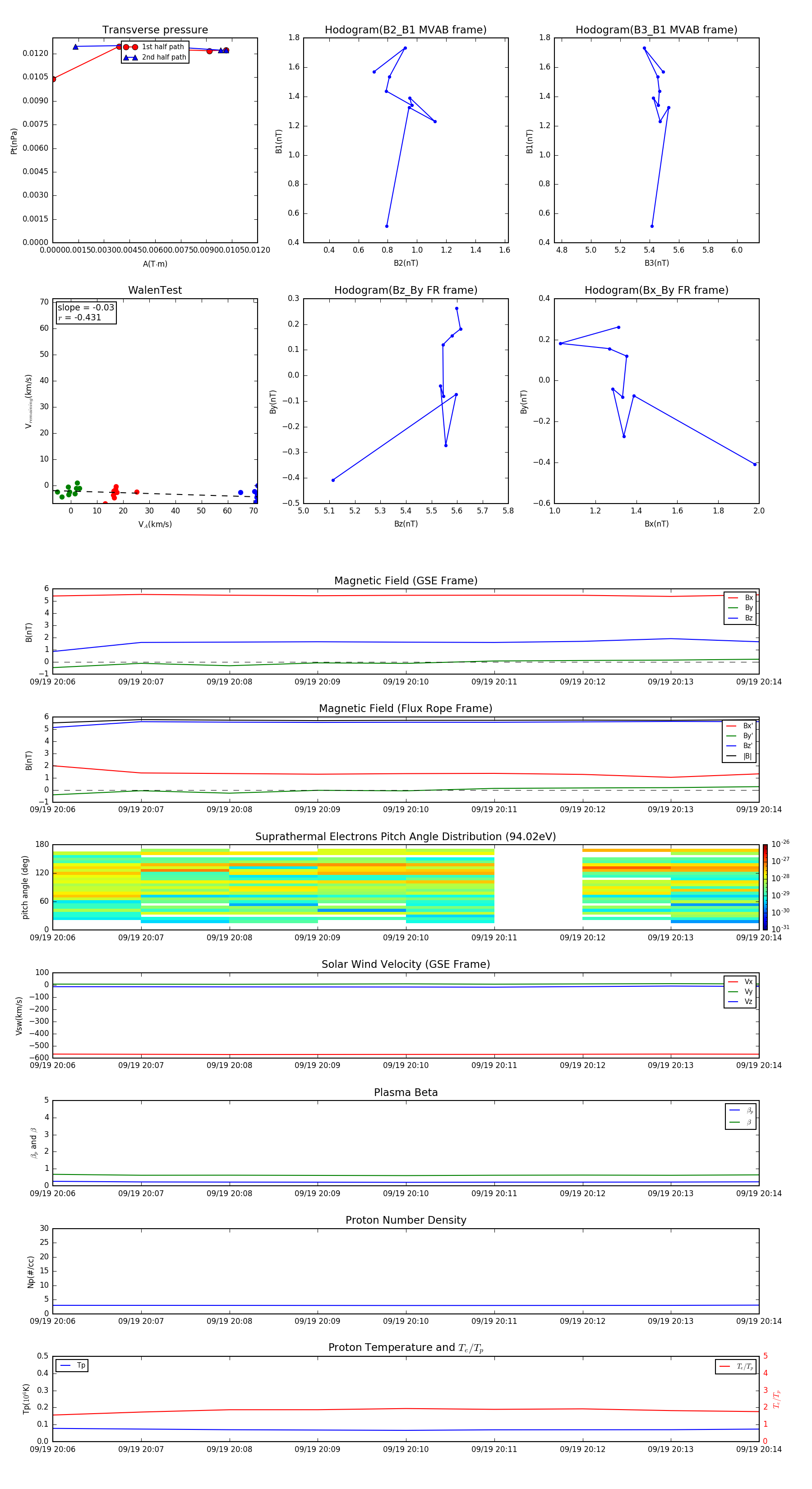The width and height of the screenshot is (812, 1489).
Task: Click the "Vy" solar wind legend entry
Action: (x=740, y=991)
